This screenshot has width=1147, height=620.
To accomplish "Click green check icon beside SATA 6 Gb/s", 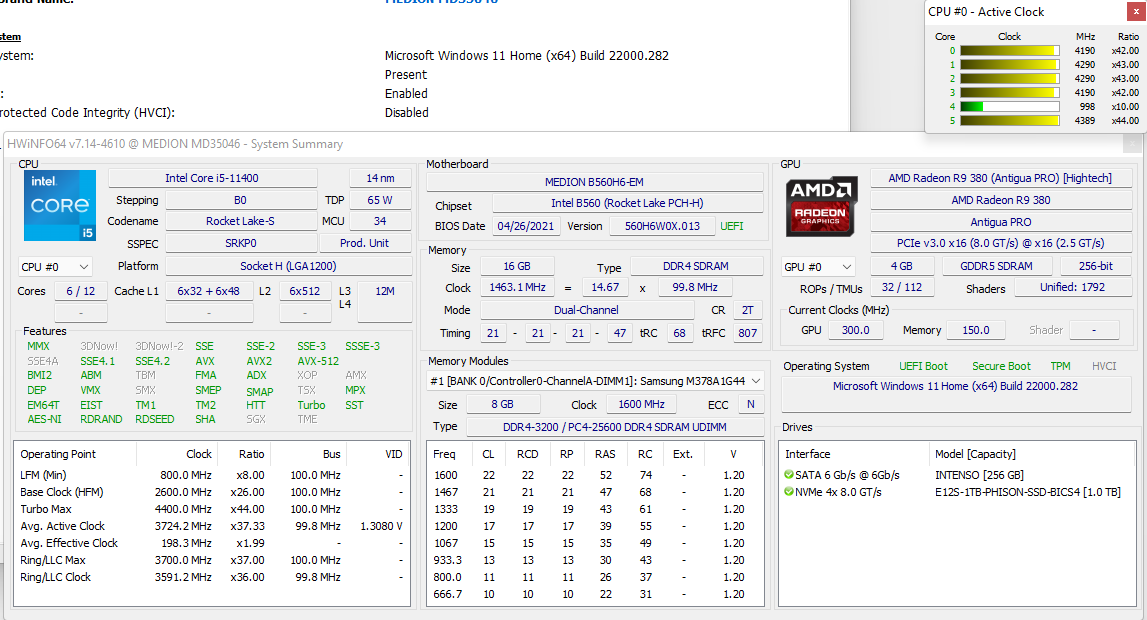I will 789,475.
